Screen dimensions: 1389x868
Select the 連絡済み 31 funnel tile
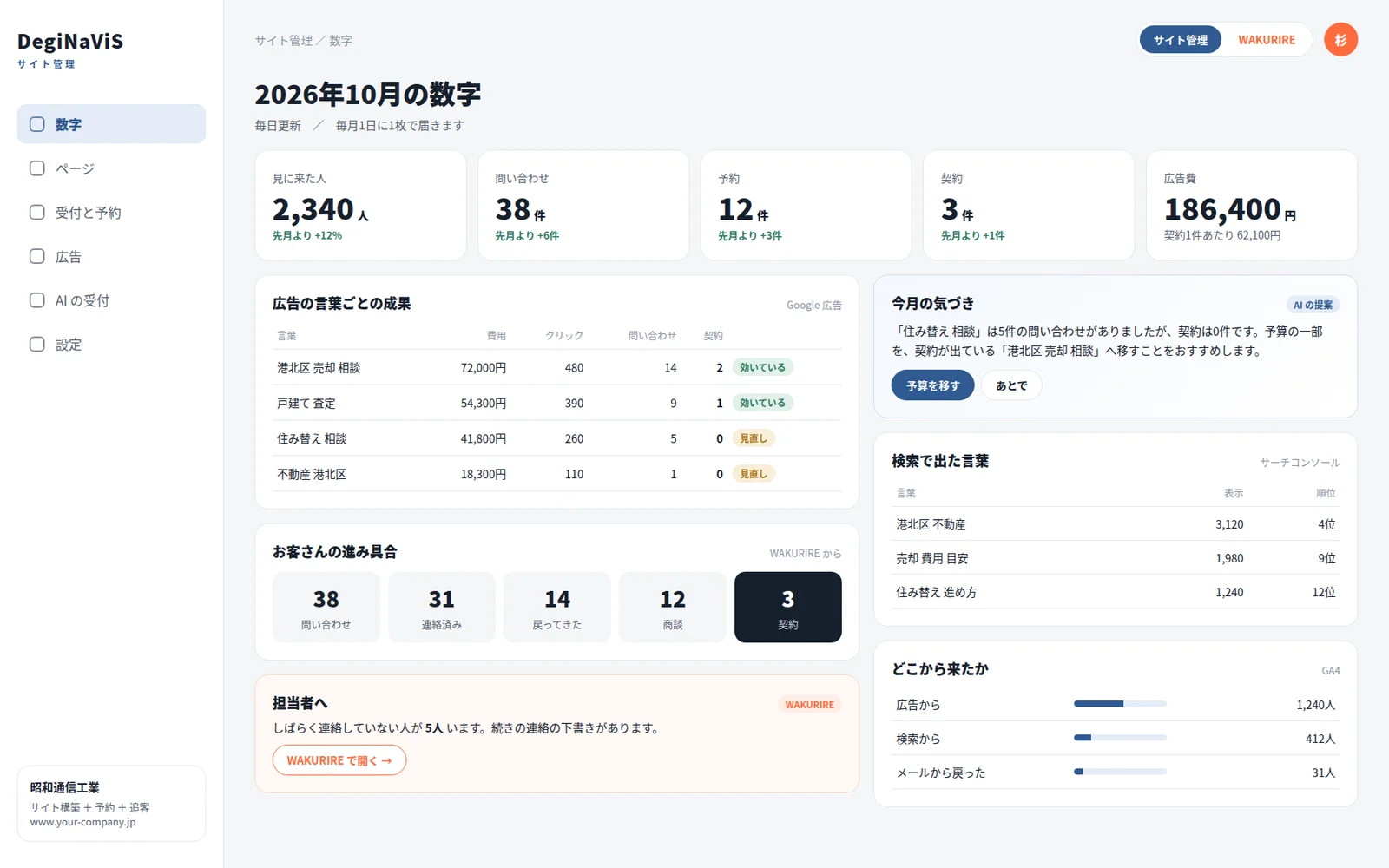coord(442,607)
